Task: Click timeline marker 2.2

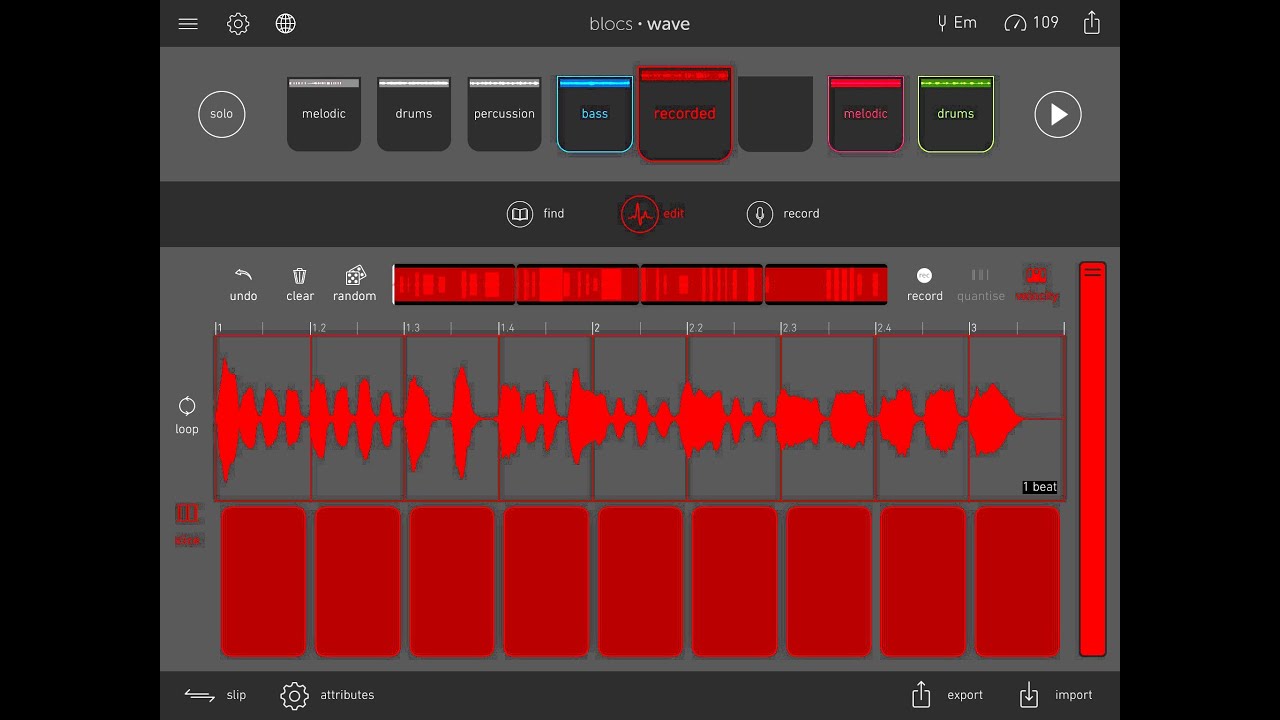Action: click(695, 328)
